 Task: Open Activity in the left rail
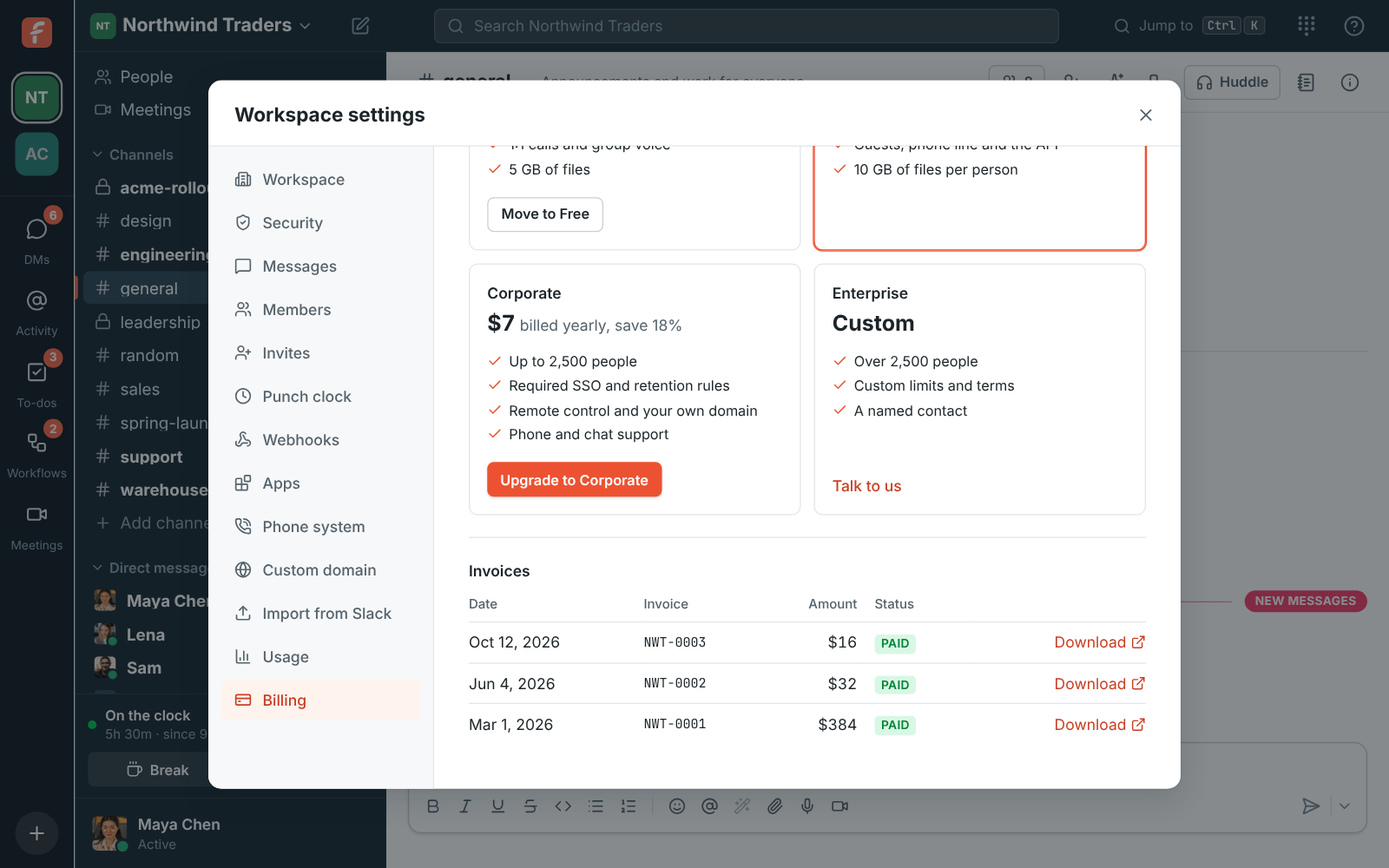[x=36, y=311]
